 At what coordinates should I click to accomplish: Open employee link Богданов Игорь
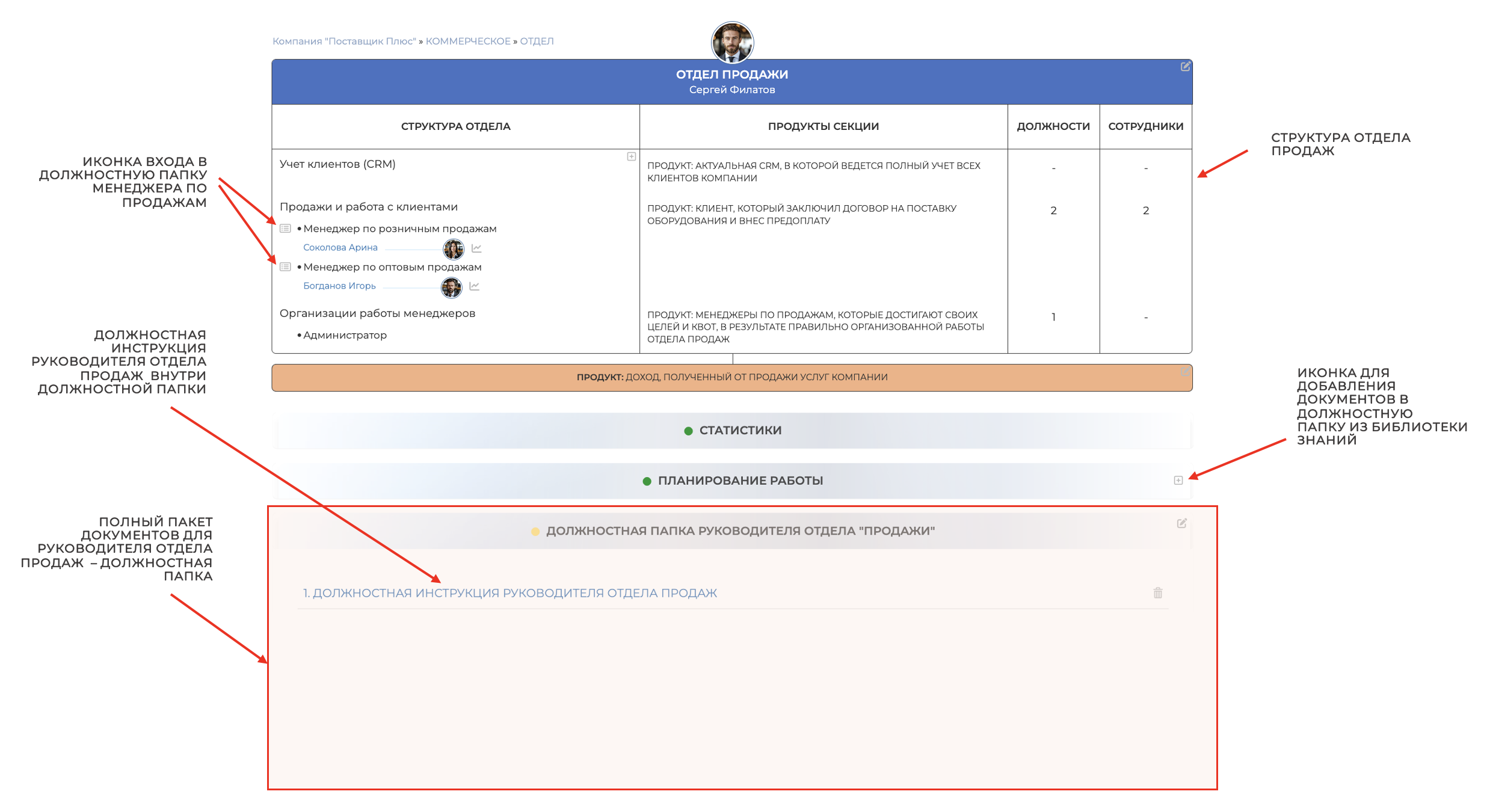339,286
